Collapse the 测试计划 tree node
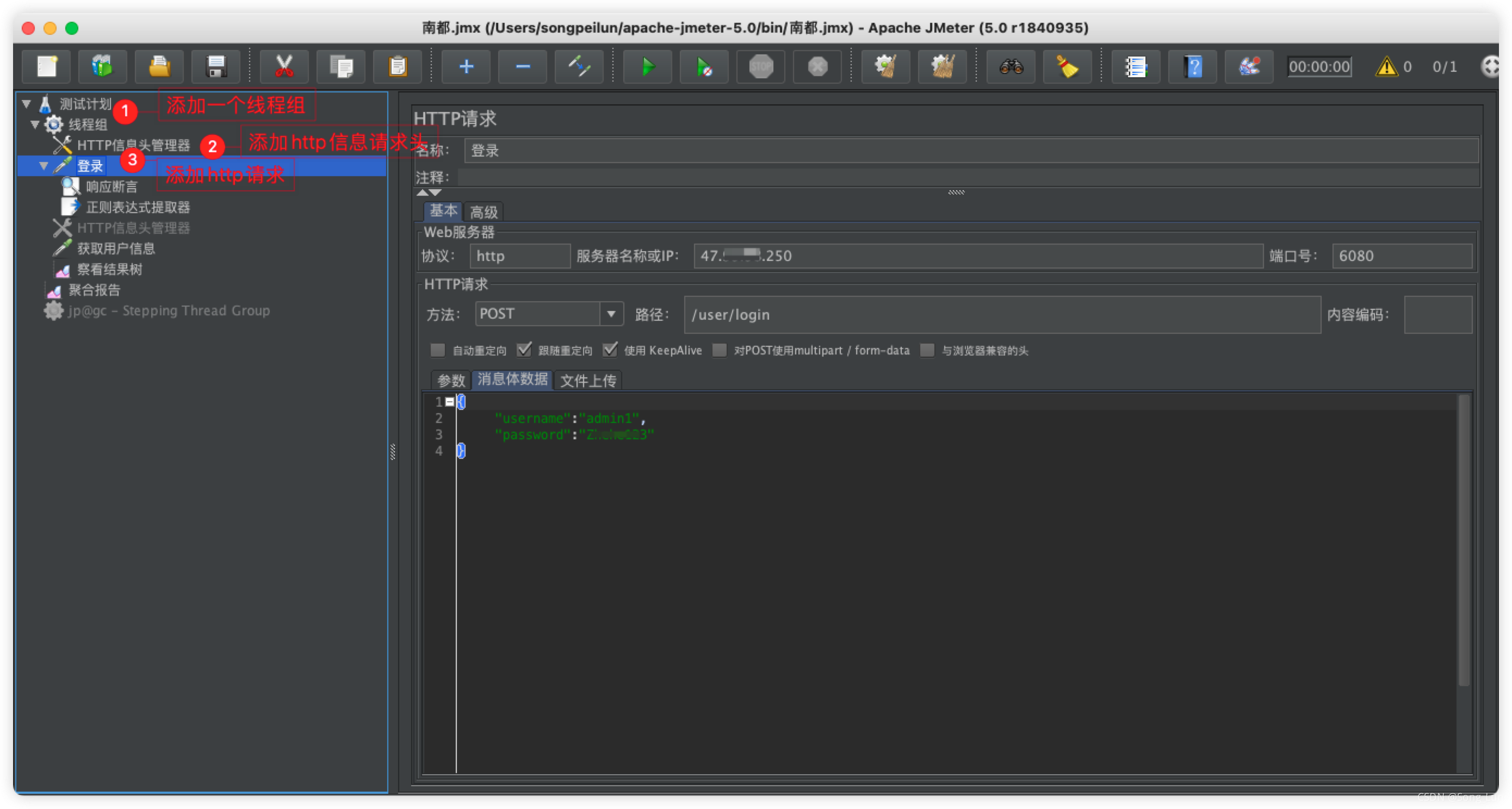This screenshot has width=1512, height=809. click(27, 104)
